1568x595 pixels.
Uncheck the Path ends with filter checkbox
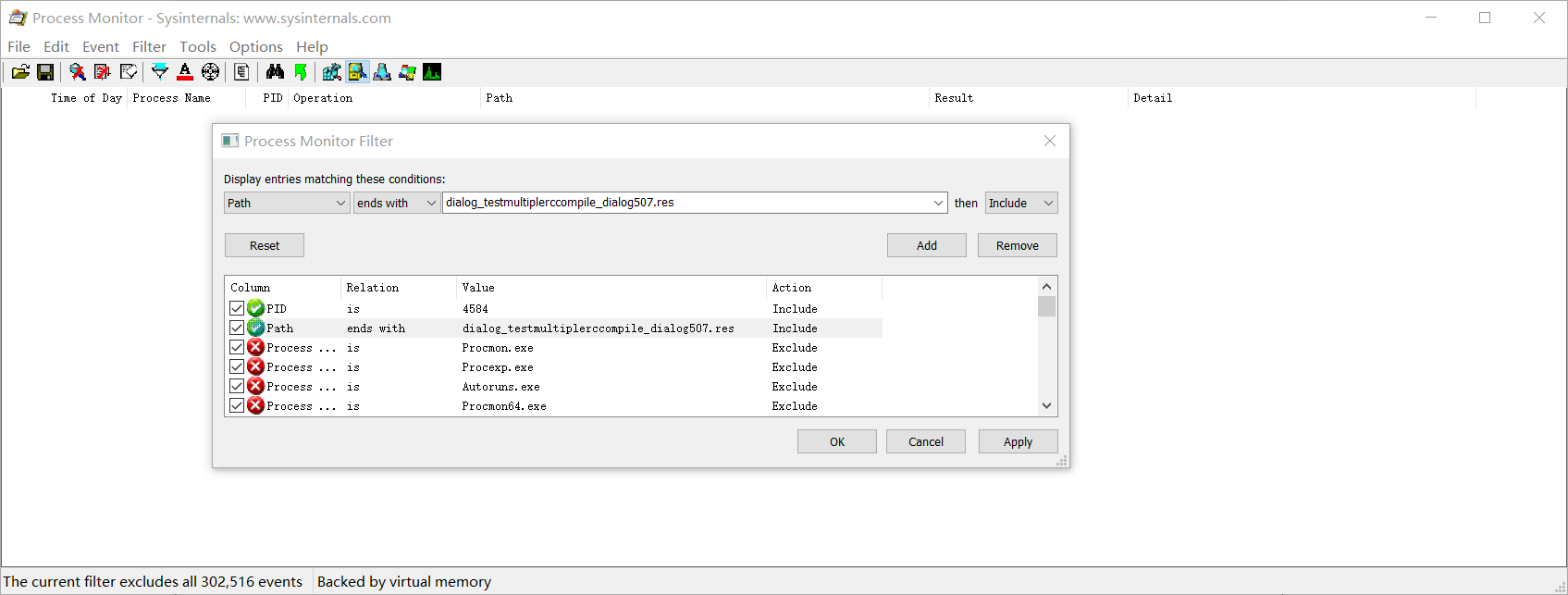[237, 328]
